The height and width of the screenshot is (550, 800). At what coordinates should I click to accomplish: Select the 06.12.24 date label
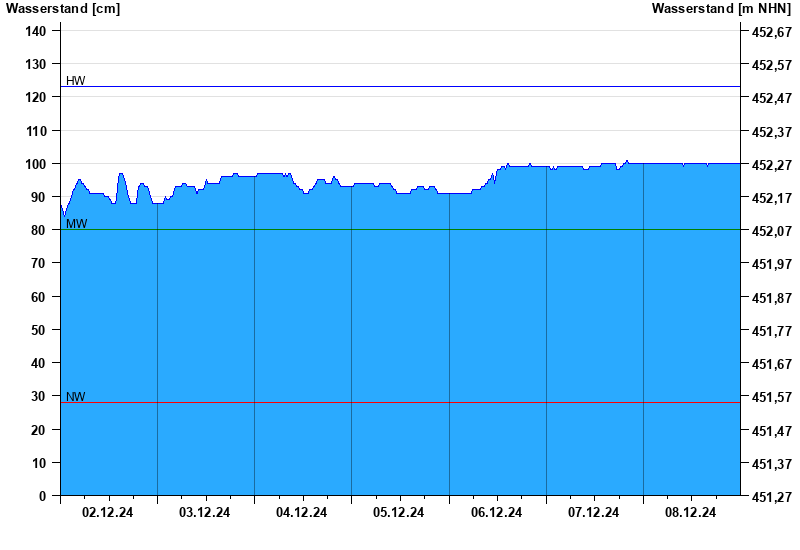pos(497,513)
